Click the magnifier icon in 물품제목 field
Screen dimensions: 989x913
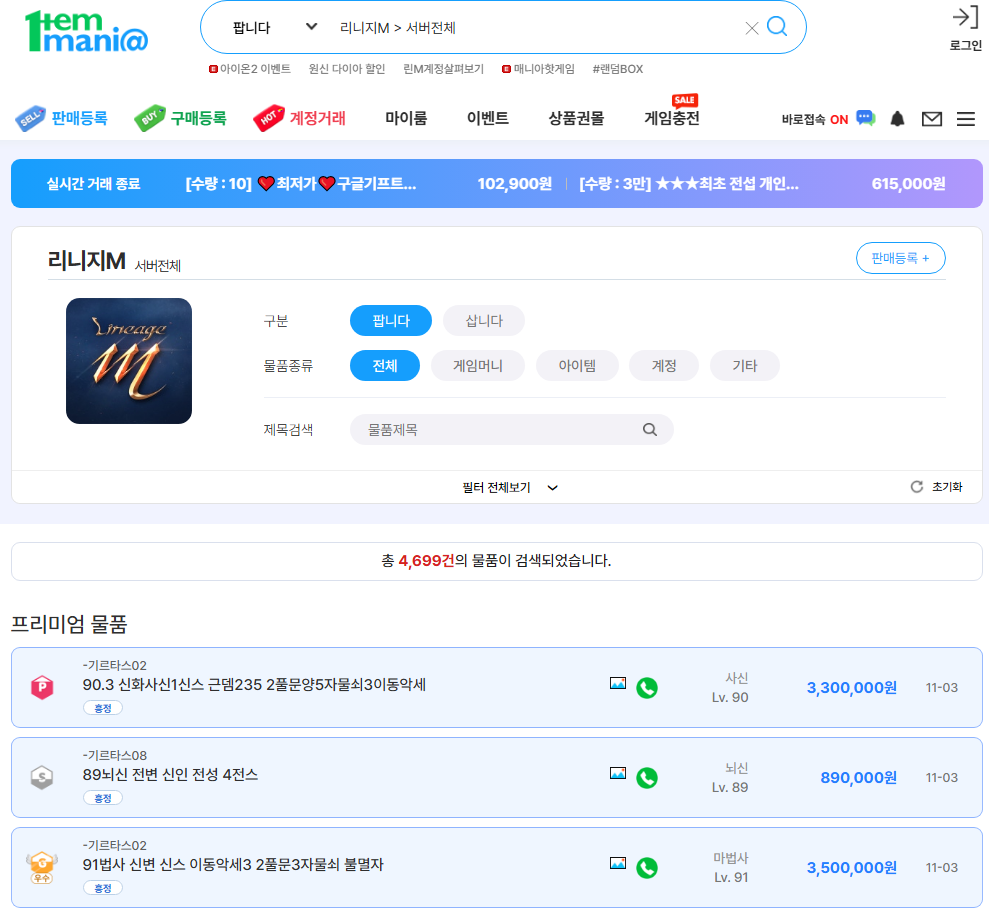[x=650, y=429]
